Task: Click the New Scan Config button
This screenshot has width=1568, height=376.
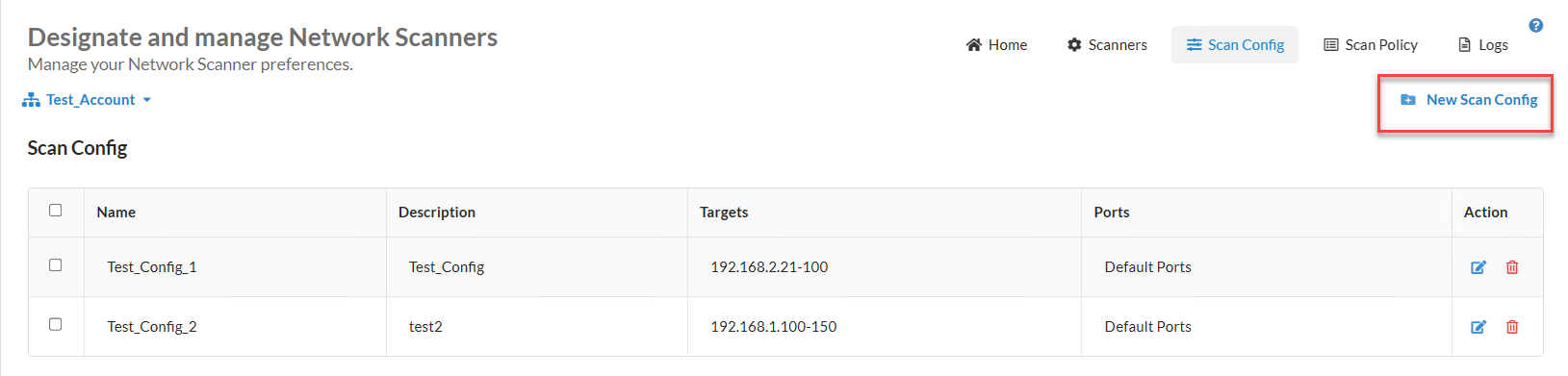Action: [1468, 100]
